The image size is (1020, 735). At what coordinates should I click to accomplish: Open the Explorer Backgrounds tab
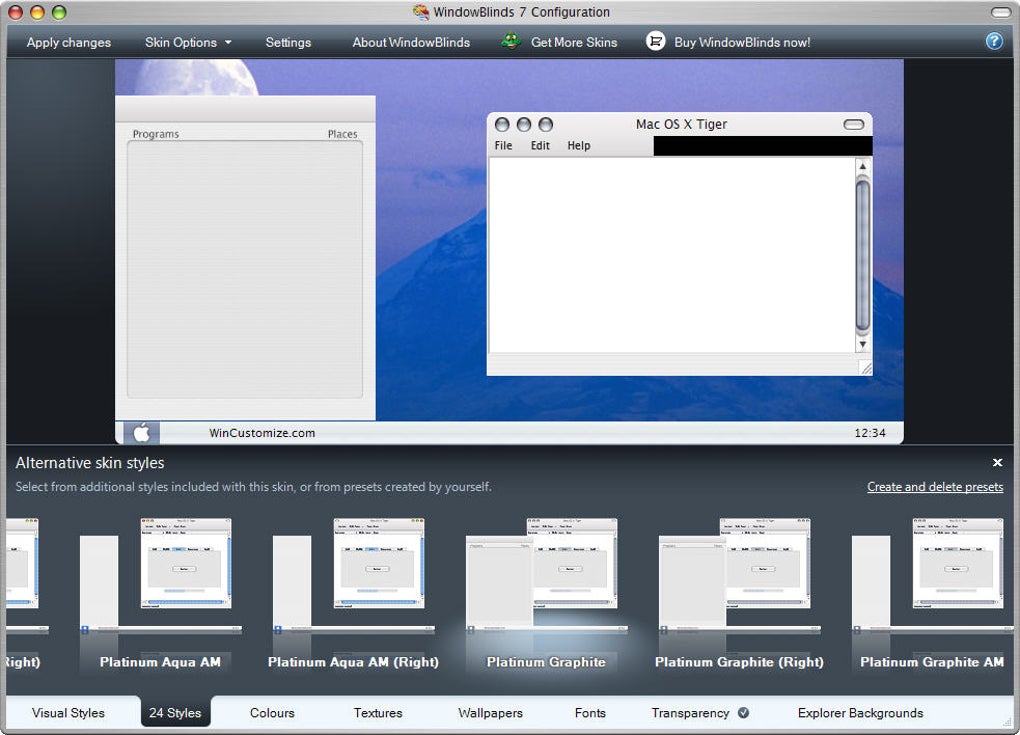tap(860, 713)
